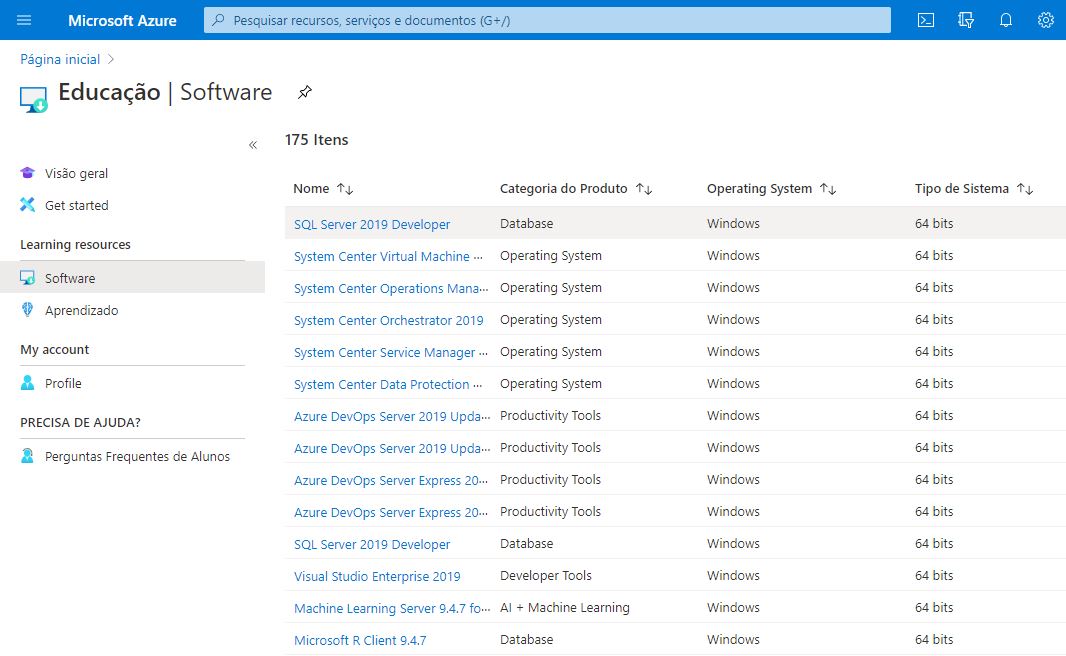Sort by Nome column arrows
Image resolution: width=1066 pixels, height=656 pixels.
[345, 189]
